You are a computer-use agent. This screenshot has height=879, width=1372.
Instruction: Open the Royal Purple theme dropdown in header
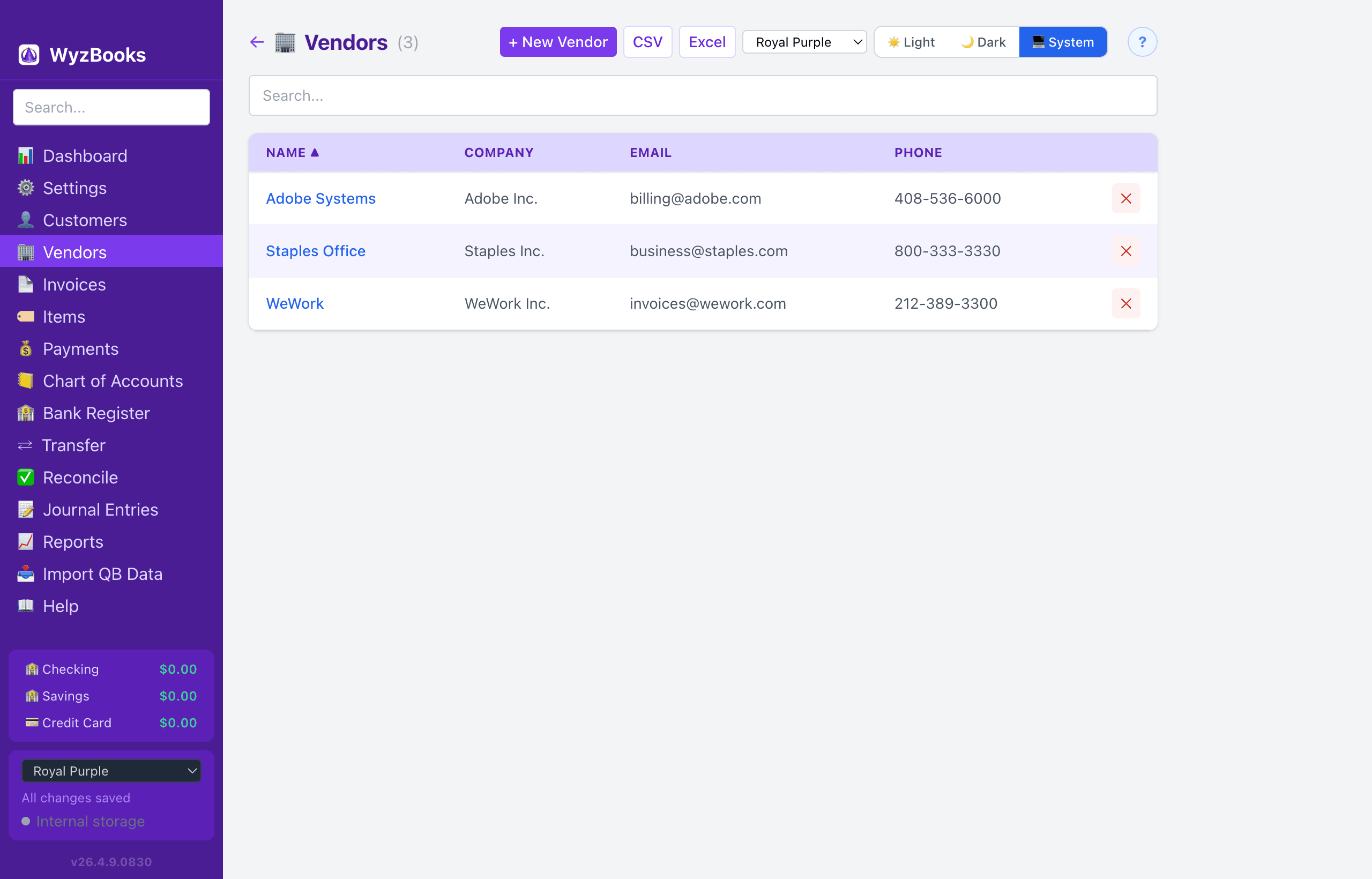coord(804,42)
